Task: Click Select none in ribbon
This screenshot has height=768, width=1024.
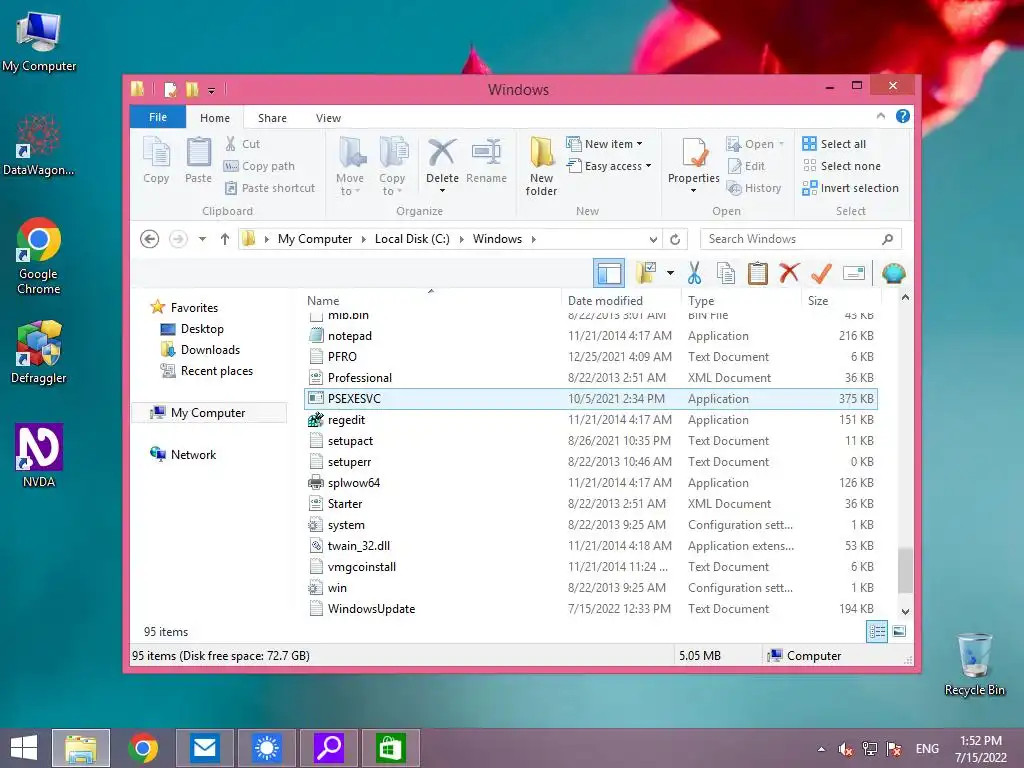Action: 842,166
